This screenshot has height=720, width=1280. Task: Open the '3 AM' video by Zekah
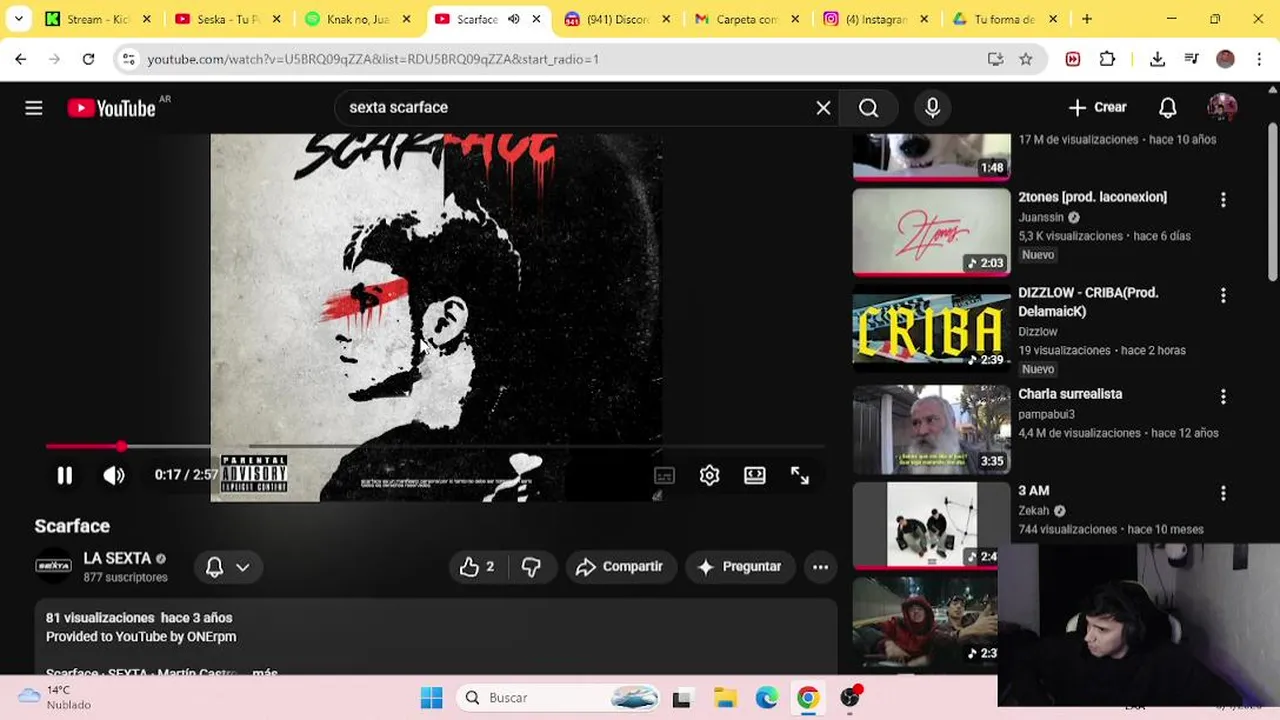[x=1033, y=491]
